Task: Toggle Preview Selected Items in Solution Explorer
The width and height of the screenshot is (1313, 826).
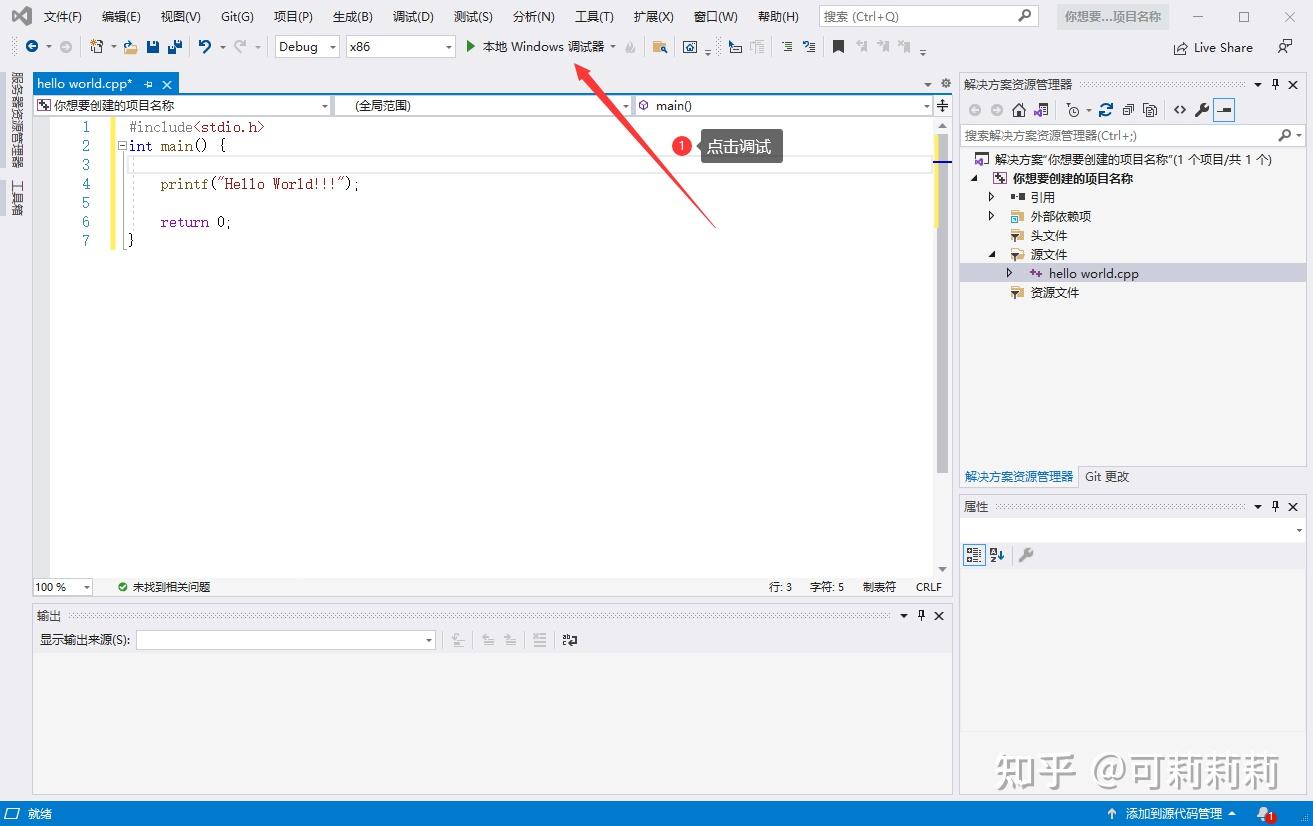Action: [1224, 110]
